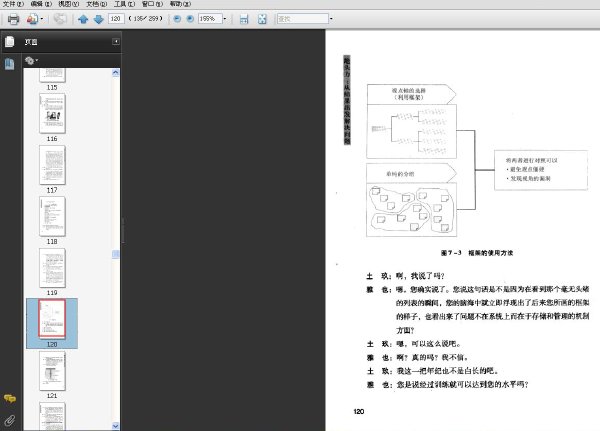Select page 117 thumbnail
Viewport: 600px width, 431px height.
click(x=52, y=165)
